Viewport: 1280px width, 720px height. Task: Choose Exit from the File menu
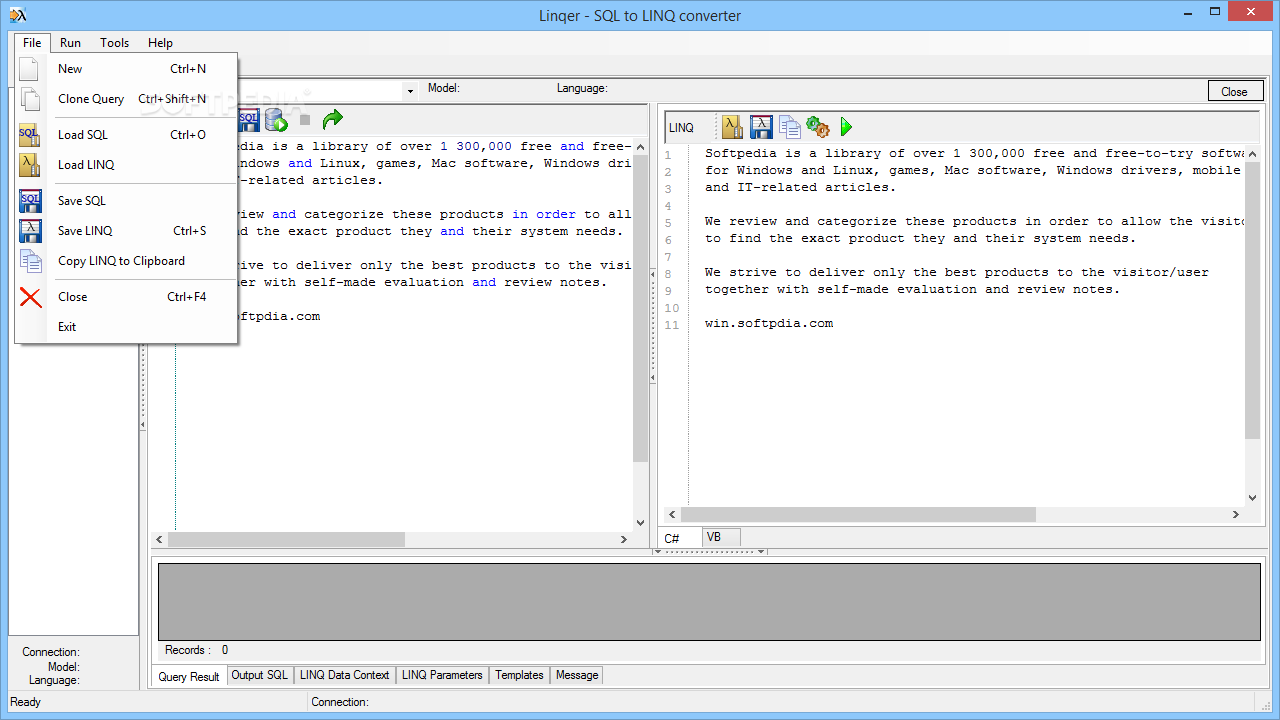tap(127, 327)
